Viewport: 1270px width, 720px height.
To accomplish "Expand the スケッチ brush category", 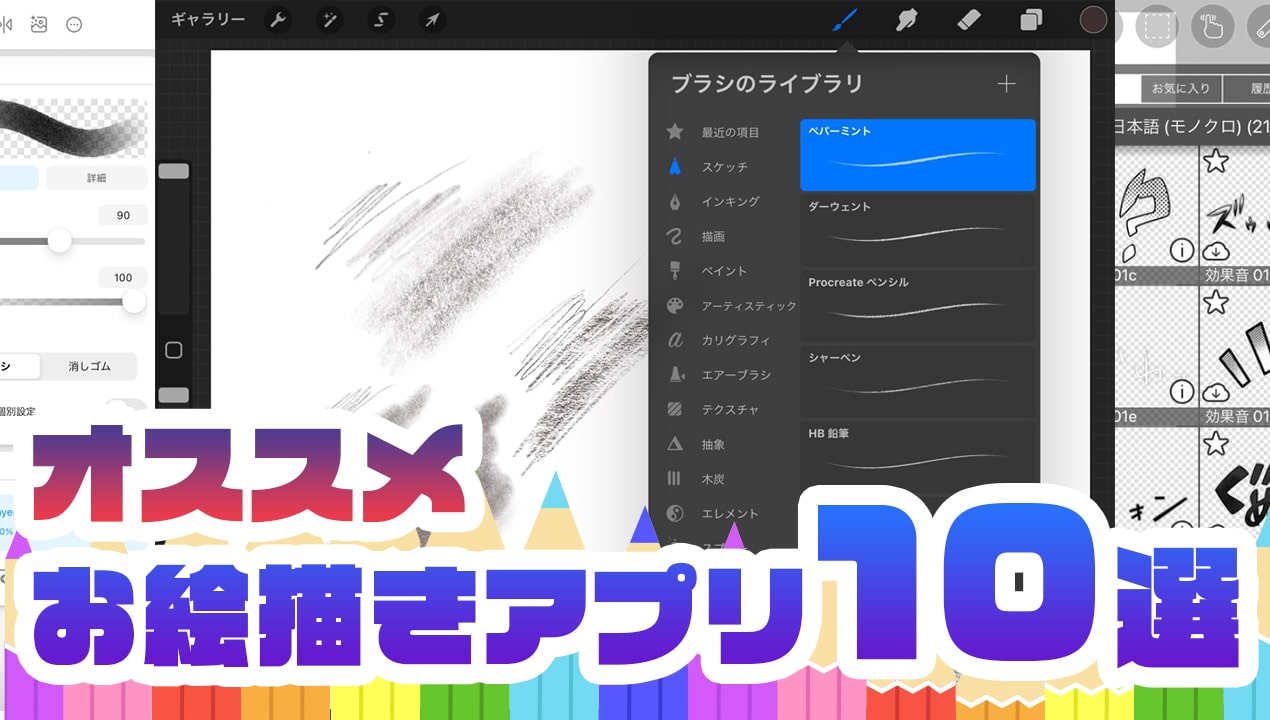I will (724, 167).
